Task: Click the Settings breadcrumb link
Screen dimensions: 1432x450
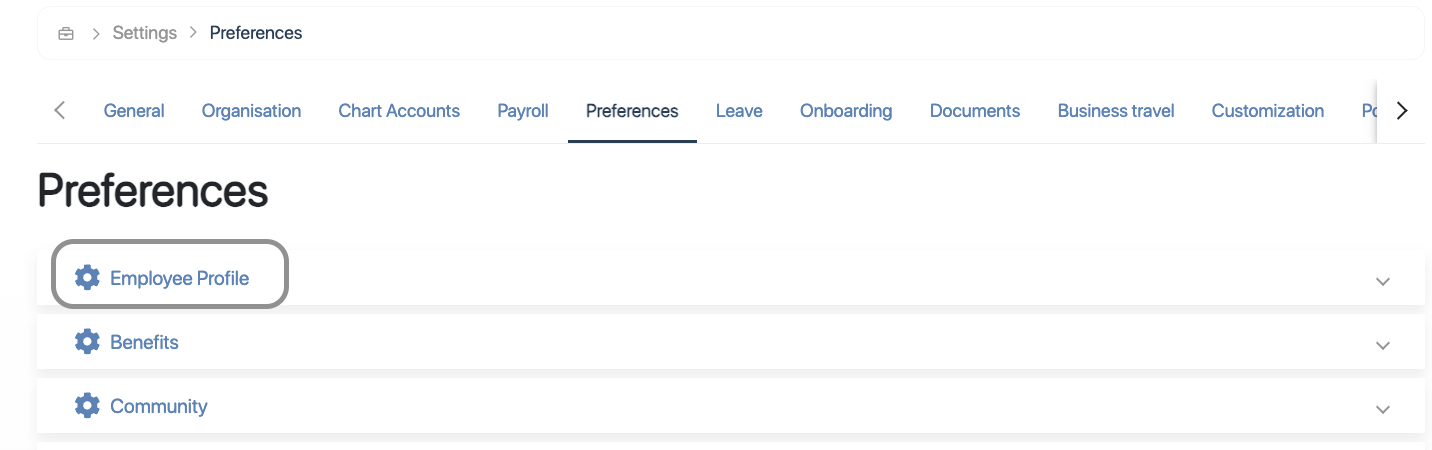Action: pyautogui.click(x=144, y=33)
